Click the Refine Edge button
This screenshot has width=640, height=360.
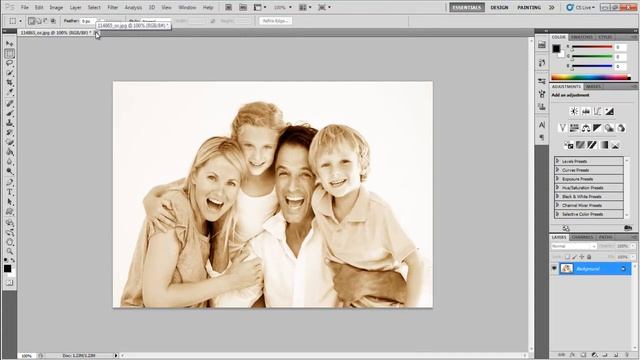pyautogui.click(x=276, y=21)
